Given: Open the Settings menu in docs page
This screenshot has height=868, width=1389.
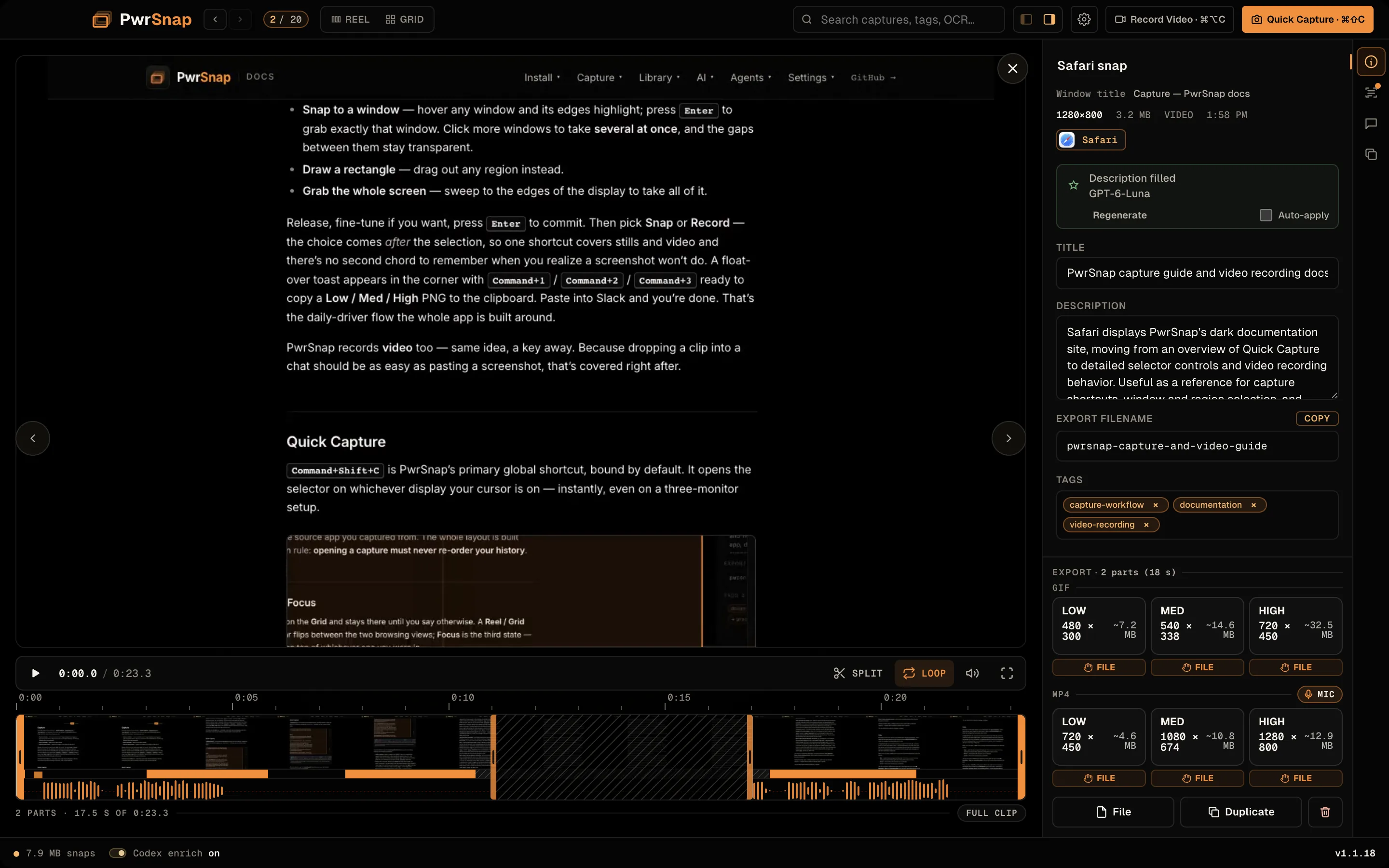Looking at the screenshot, I should pos(810,78).
